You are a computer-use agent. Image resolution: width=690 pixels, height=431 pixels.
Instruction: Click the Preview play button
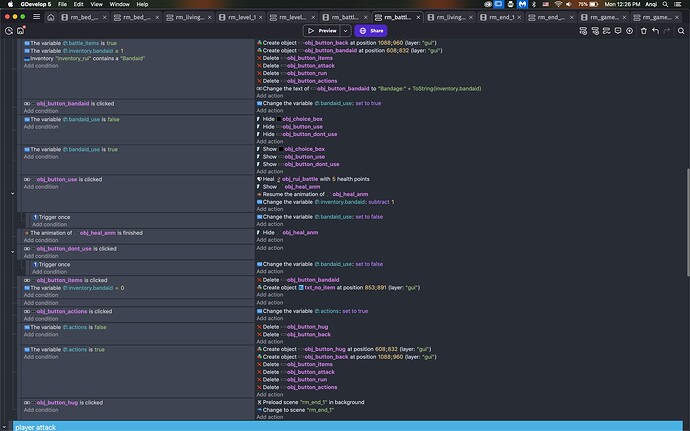pyautogui.click(x=322, y=31)
